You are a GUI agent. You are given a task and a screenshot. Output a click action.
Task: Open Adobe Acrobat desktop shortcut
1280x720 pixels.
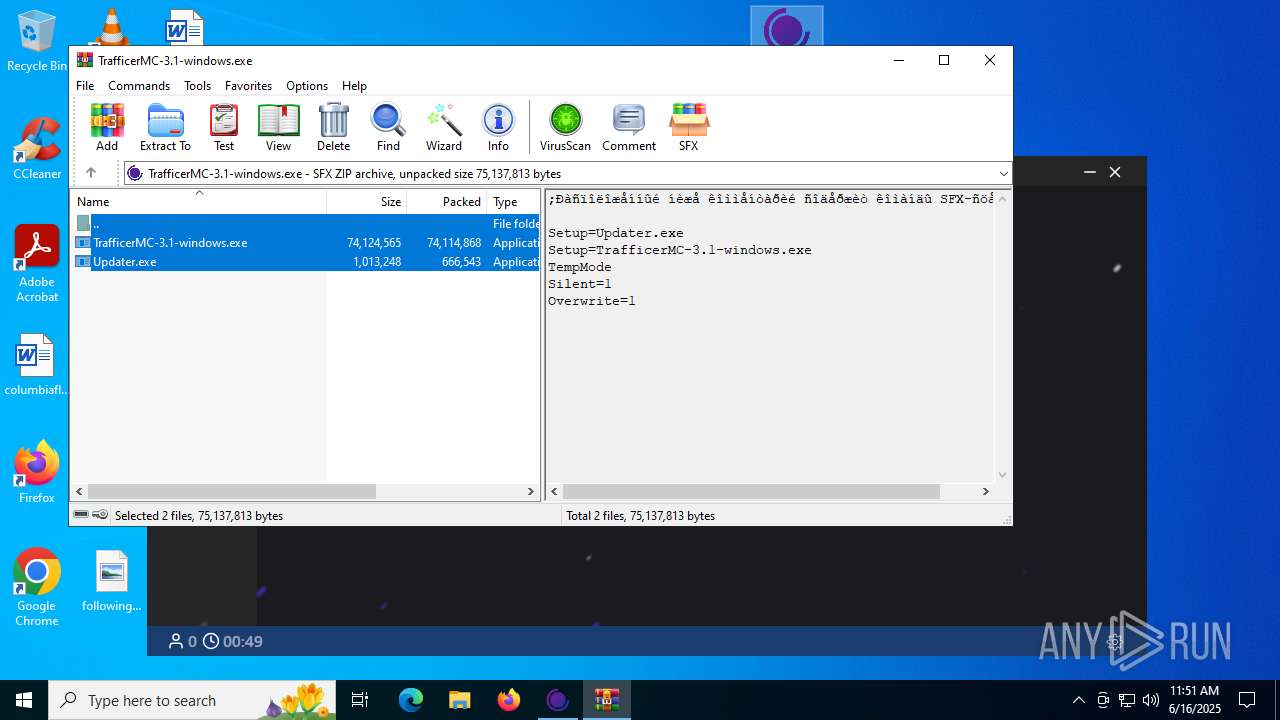coord(37,263)
